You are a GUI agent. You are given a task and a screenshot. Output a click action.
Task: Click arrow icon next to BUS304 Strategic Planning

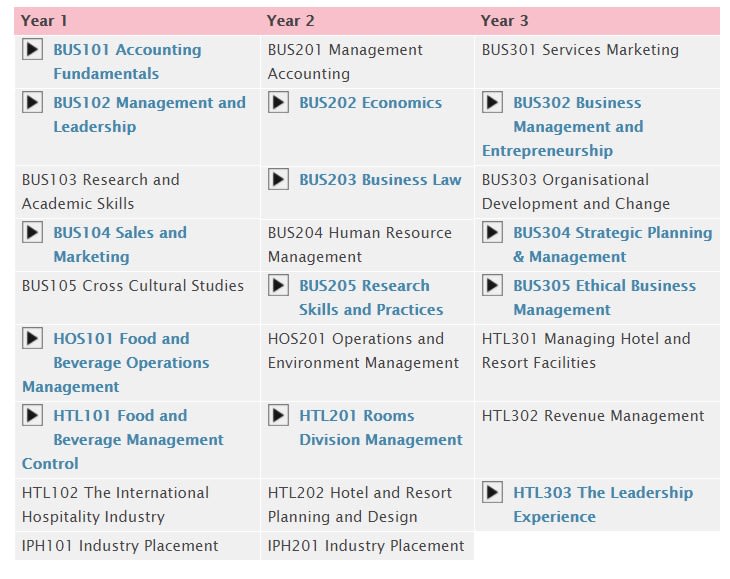pyautogui.click(x=493, y=232)
